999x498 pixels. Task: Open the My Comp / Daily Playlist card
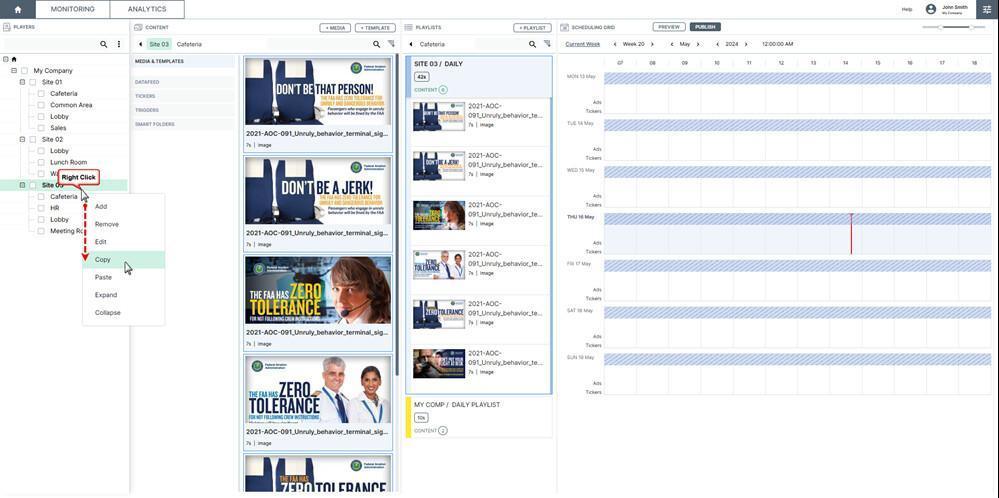[479, 417]
